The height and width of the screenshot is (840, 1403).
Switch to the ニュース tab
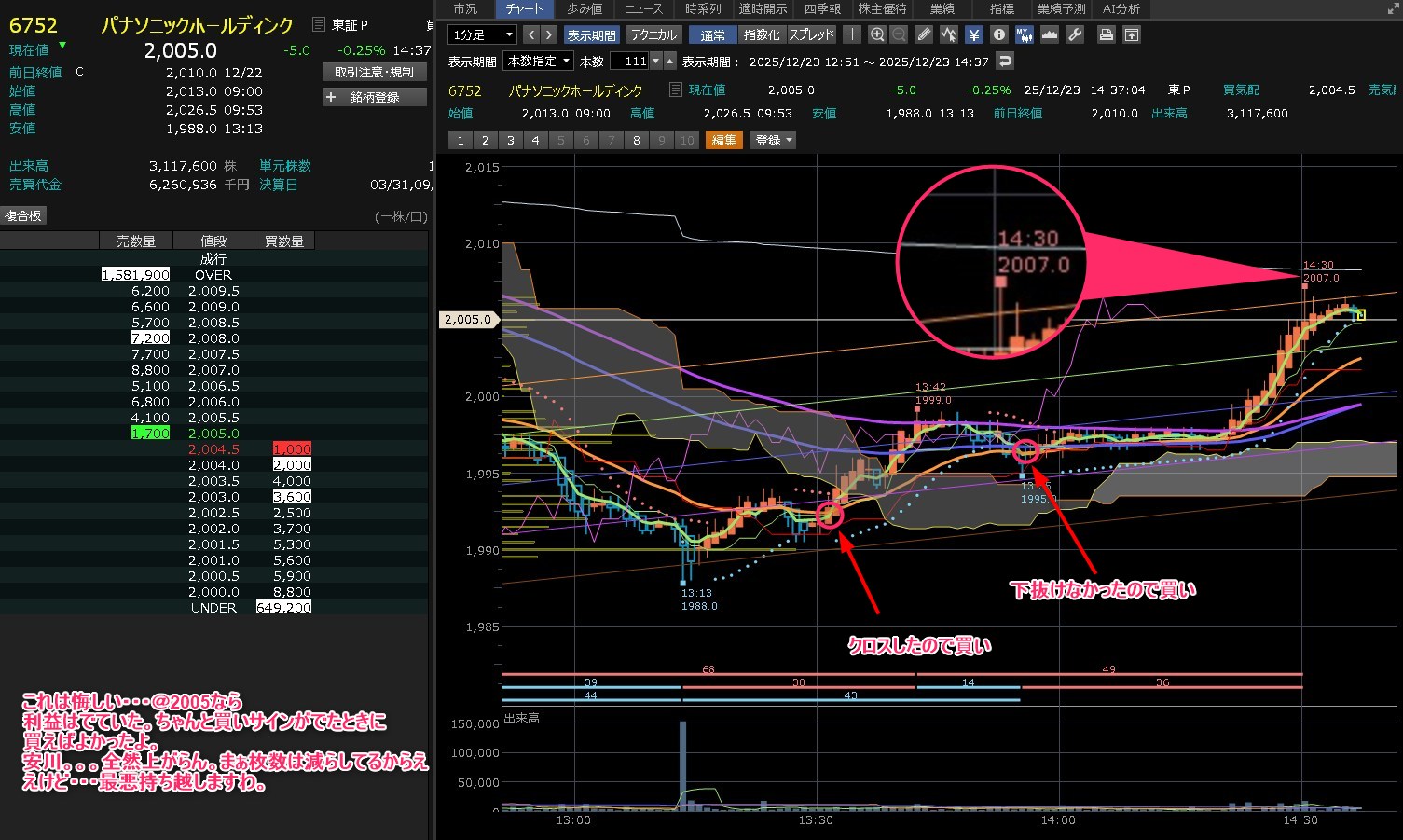point(643,8)
